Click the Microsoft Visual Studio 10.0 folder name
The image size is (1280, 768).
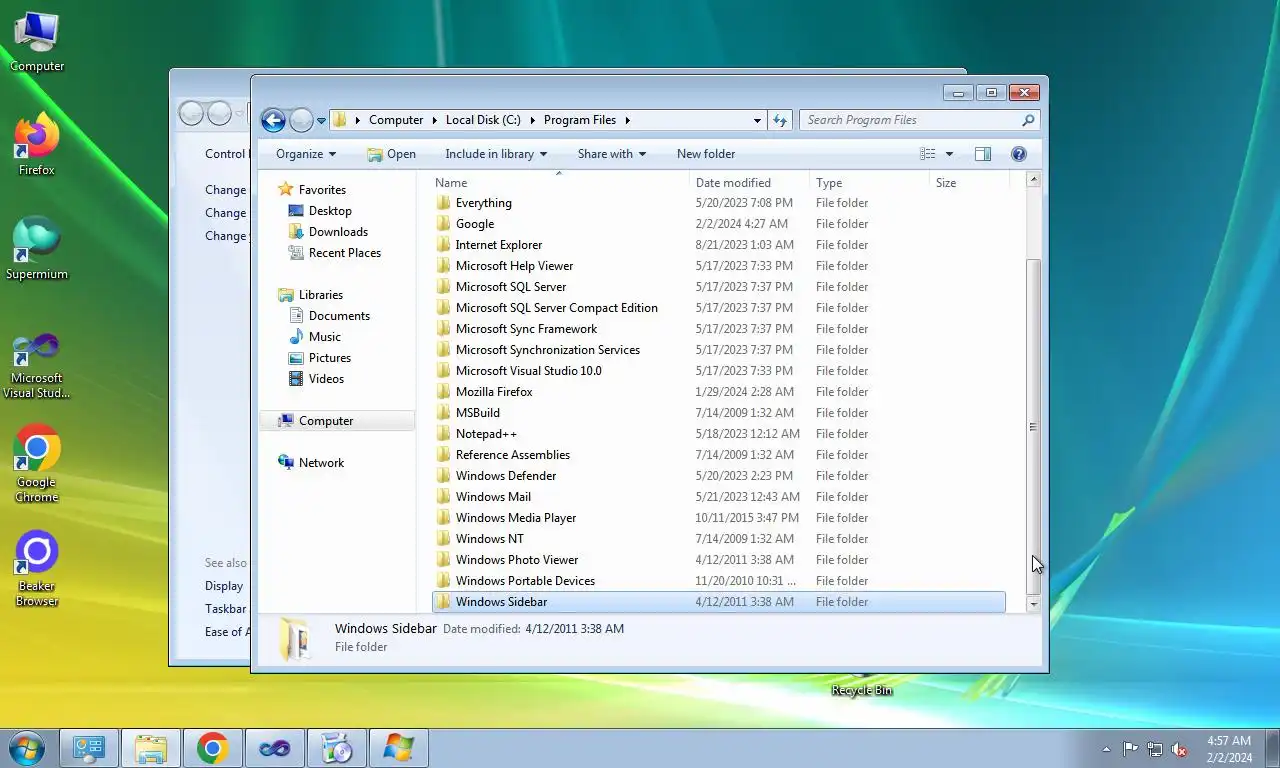click(x=529, y=371)
